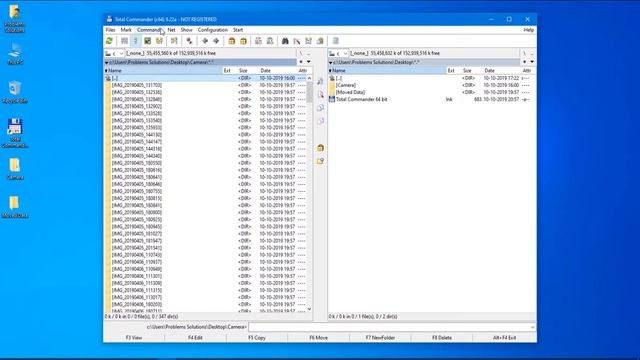Open new FTP connection toolbar icon
The height and width of the screenshot is (360, 640).
coord(270,41)
